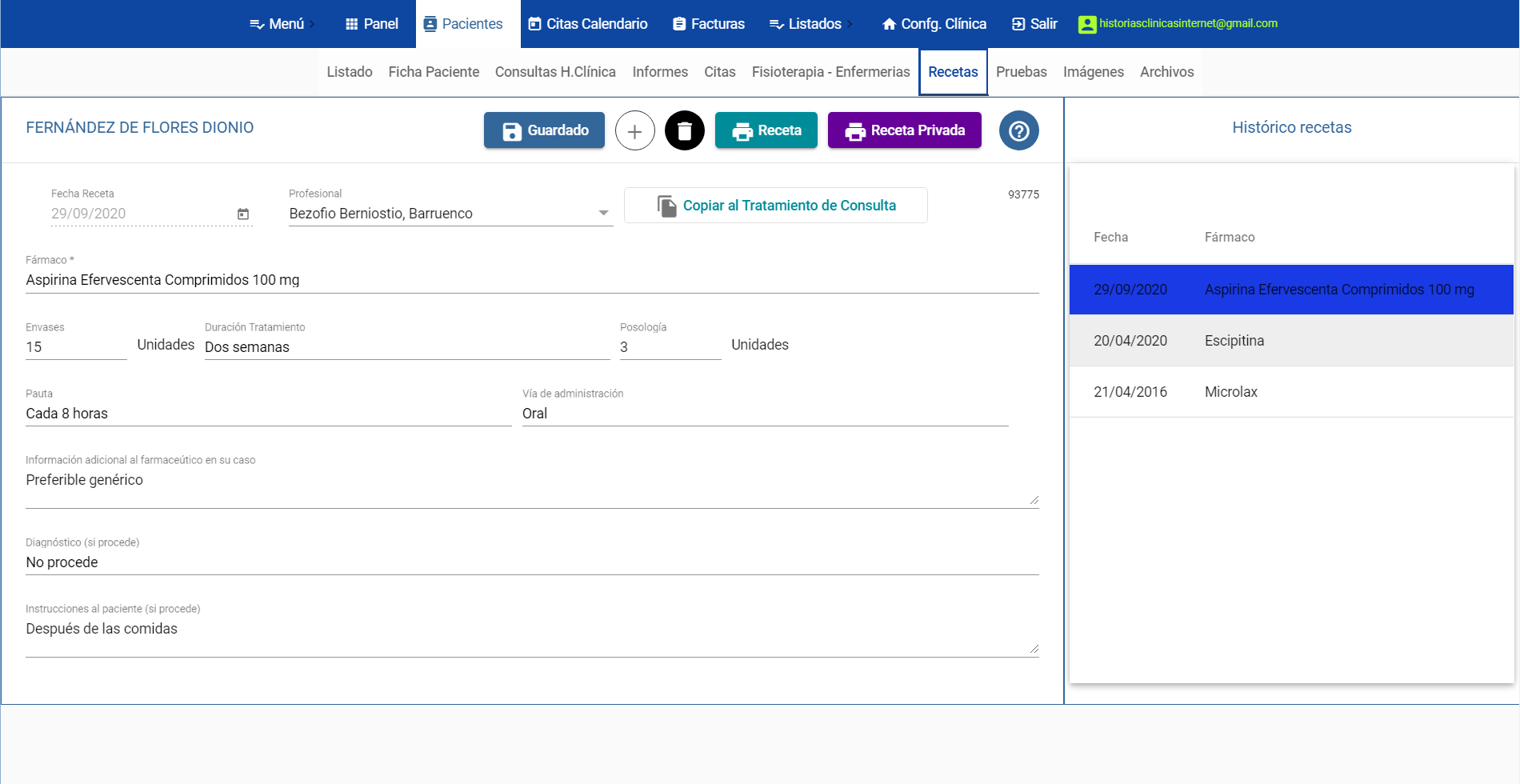Click into the Fármaco input field
1520x784 pixels.
point(531,280)
